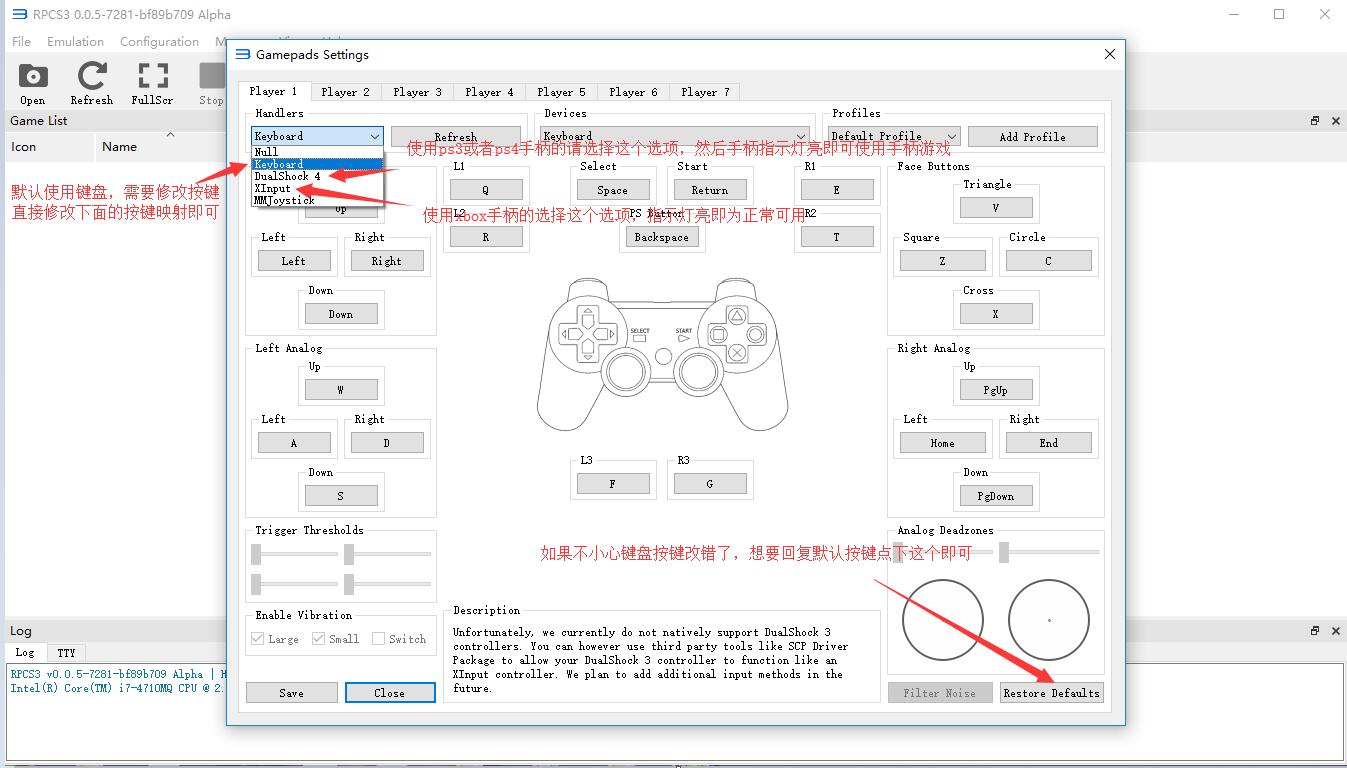
Task: Switch to Player 5 tab
Action: coord(561,92)
